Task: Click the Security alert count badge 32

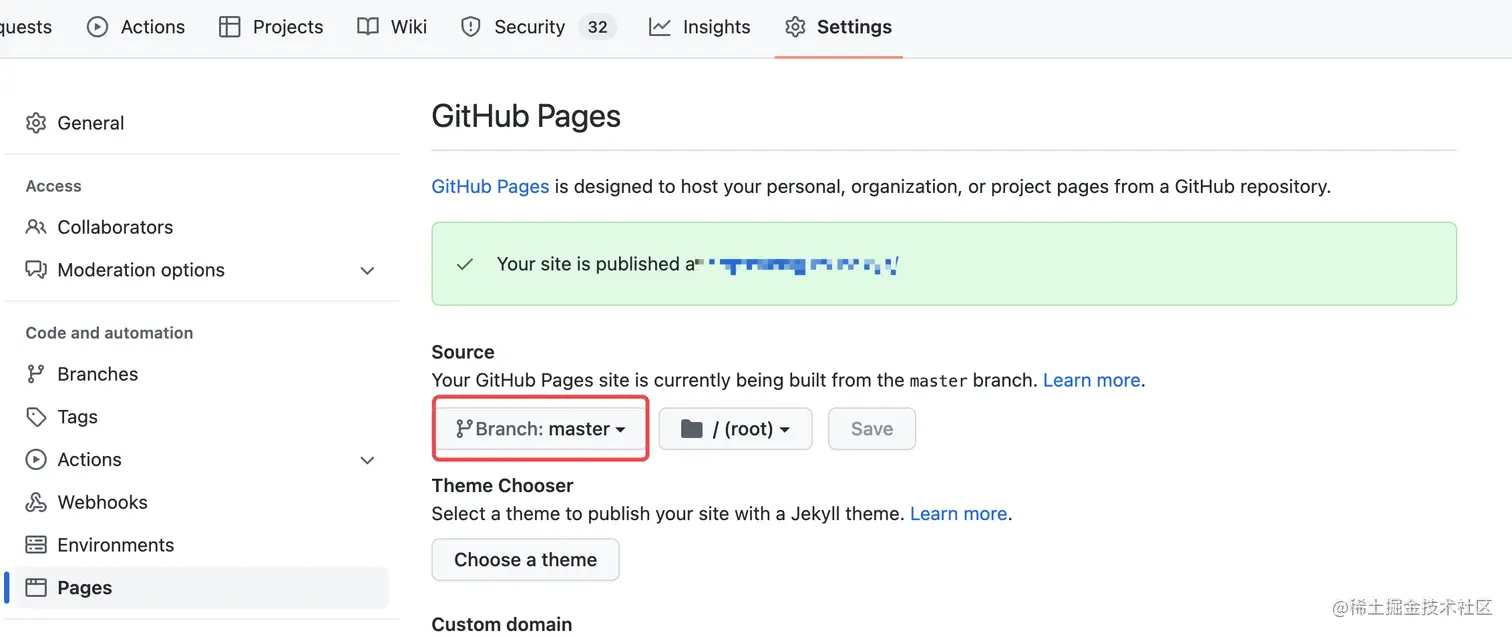Action: [598, 27]
